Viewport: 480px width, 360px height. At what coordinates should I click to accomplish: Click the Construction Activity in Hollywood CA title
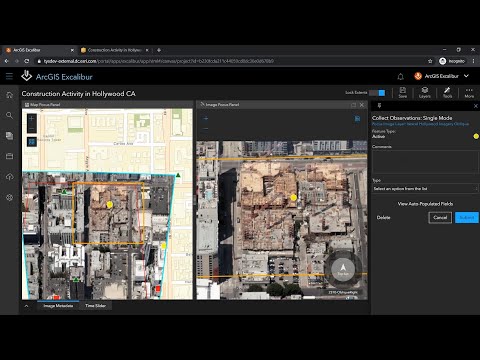[79, 94]
